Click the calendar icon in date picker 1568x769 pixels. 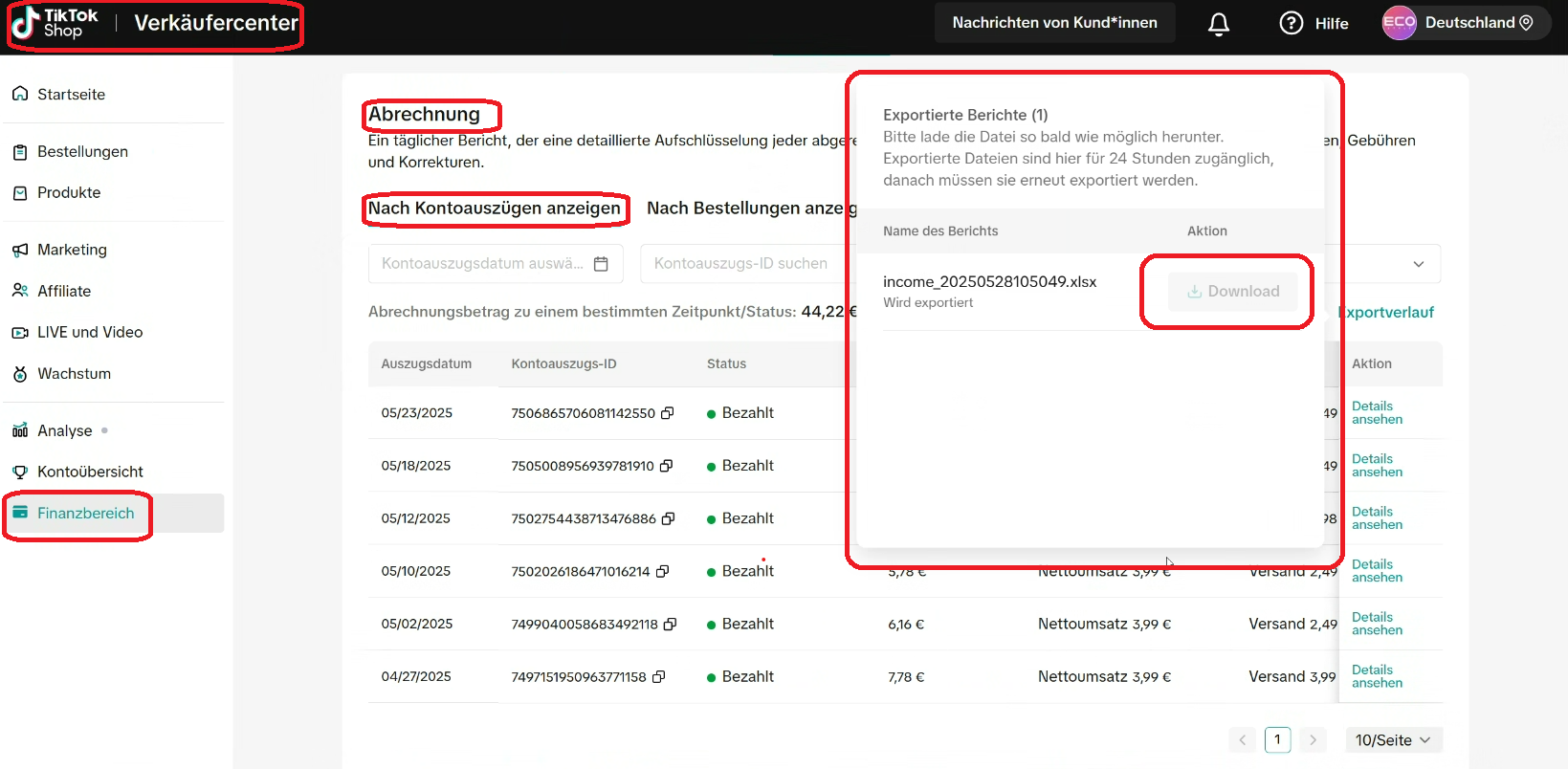tap(601, 264)
